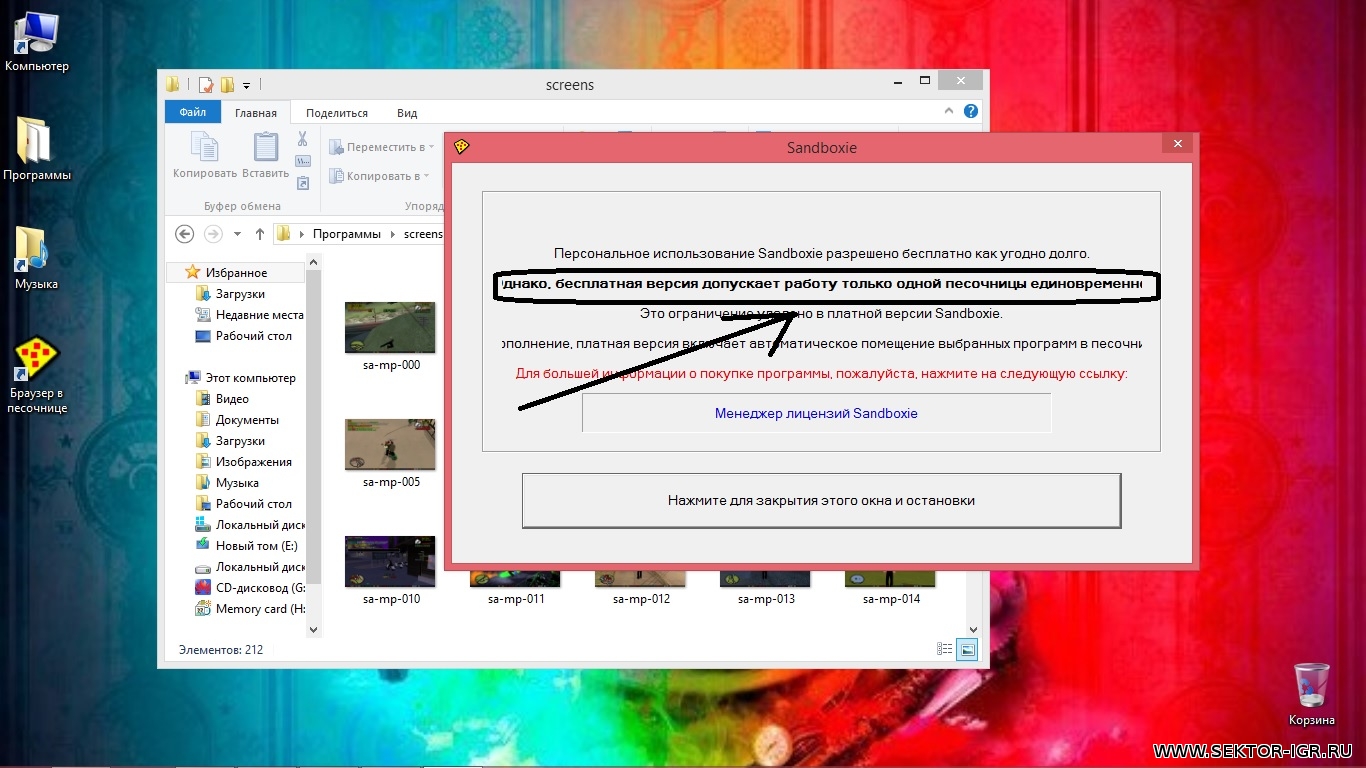Close the Sandboxie dialog with the X button
This screenshot has height=768, width=1366.
[x=1177, y=144]
